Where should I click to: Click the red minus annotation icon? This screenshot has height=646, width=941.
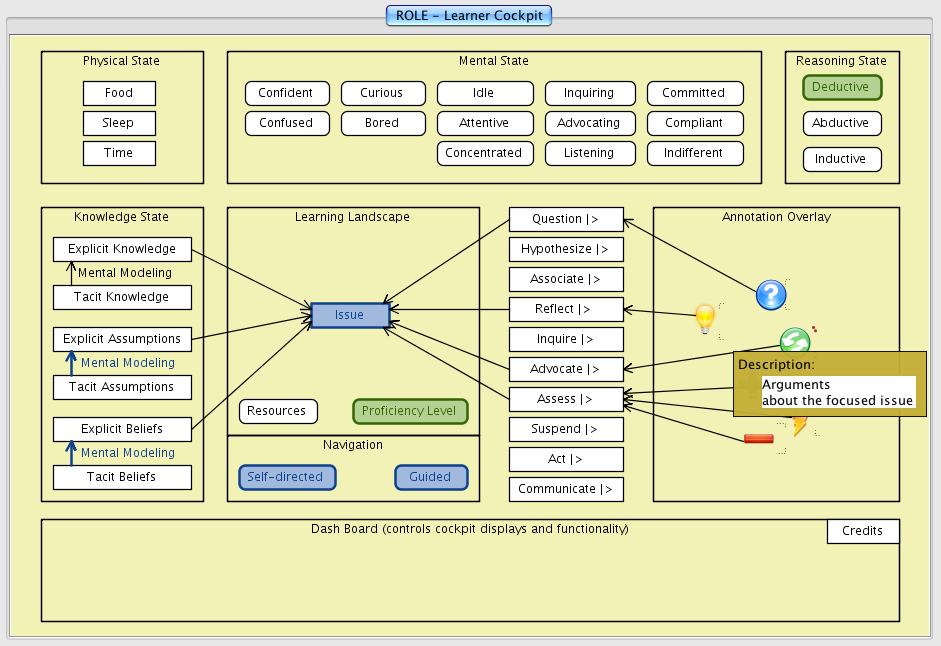[x=759, y=438]
